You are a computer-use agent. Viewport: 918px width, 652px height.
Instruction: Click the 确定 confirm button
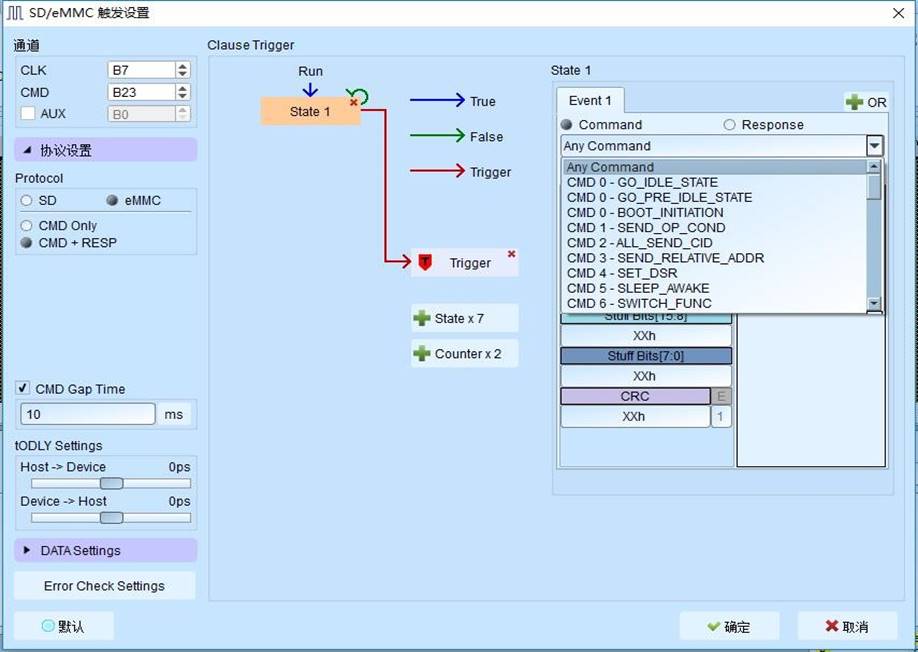[729, 627]
